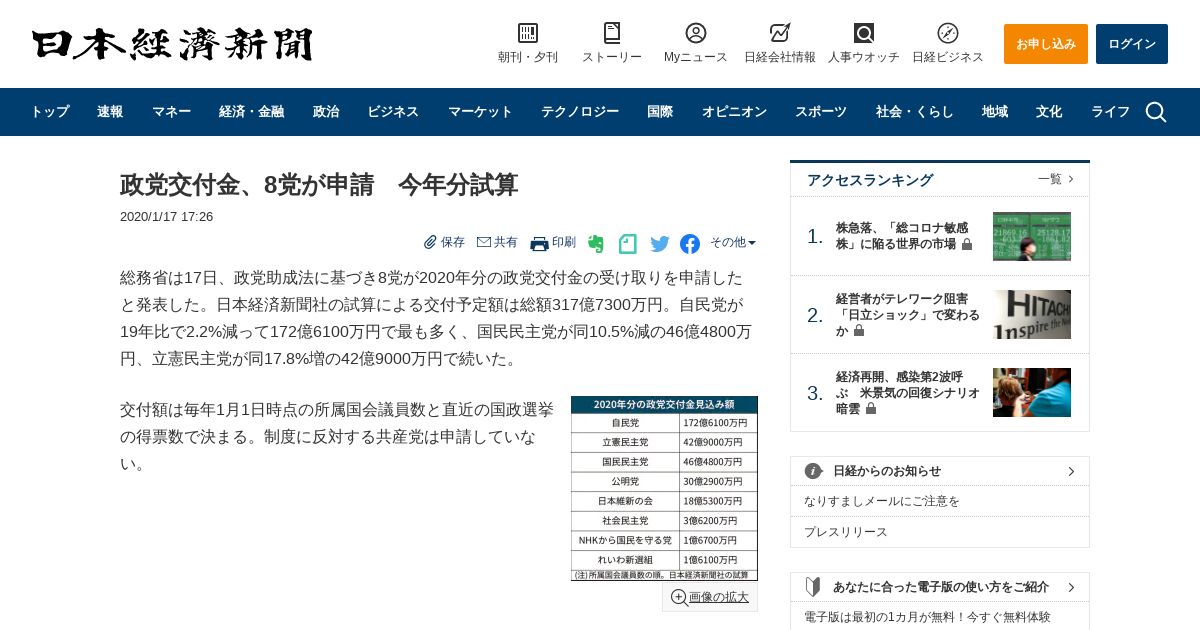
Task: Click the ログイン button
Action: (1132, 44)
